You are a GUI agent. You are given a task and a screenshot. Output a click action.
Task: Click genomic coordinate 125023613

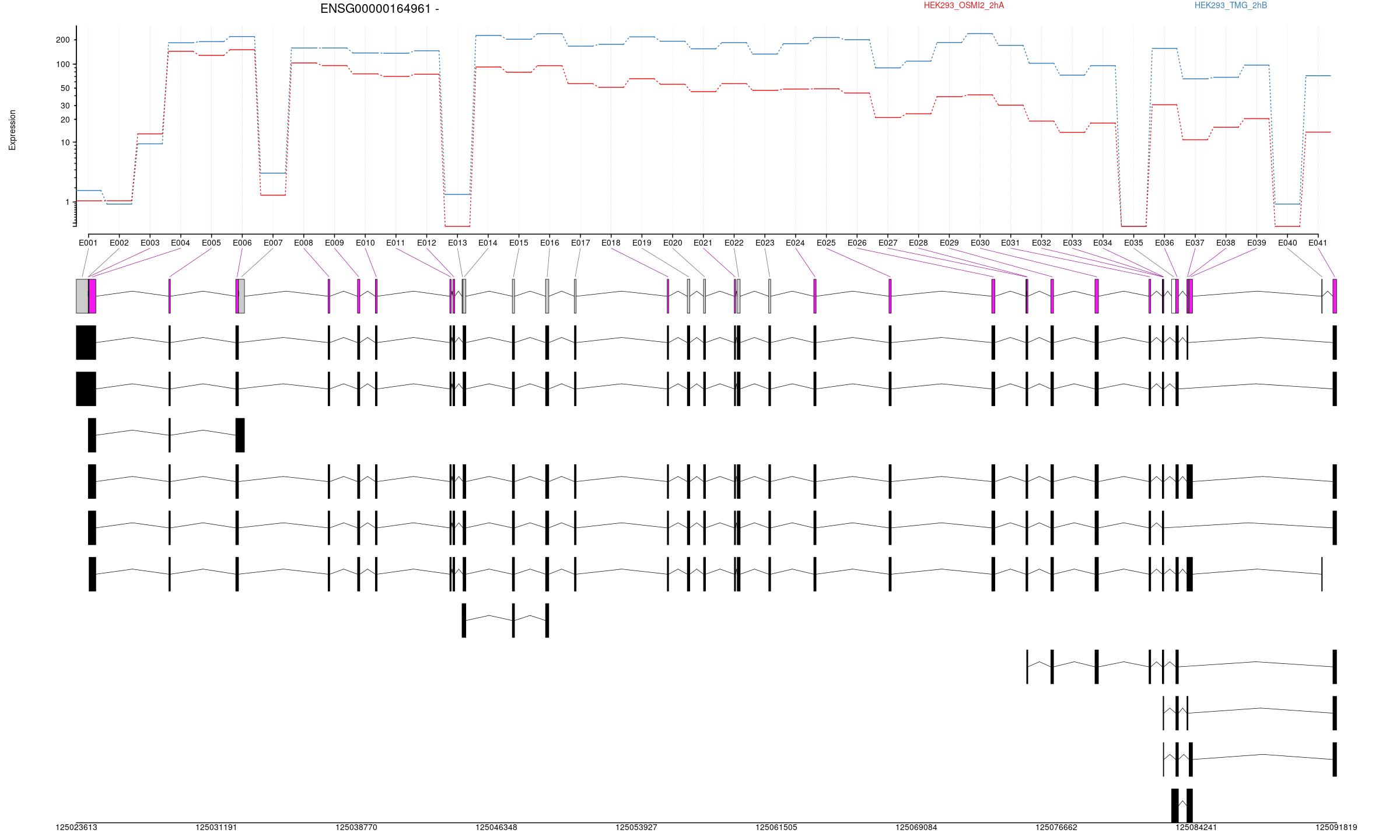(76, 828)
